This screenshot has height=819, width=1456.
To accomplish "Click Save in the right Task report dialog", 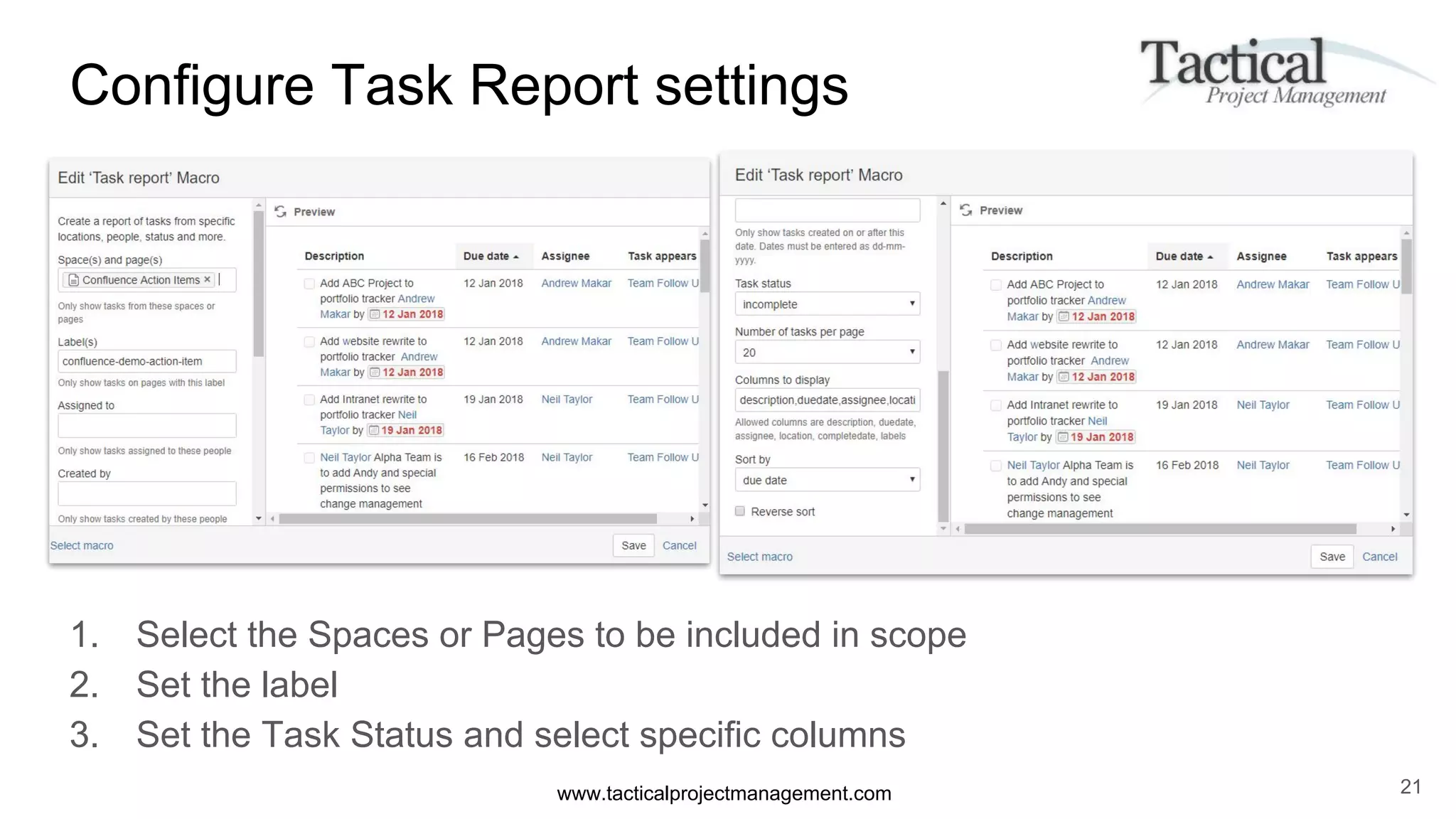I will pos(1332,557).
